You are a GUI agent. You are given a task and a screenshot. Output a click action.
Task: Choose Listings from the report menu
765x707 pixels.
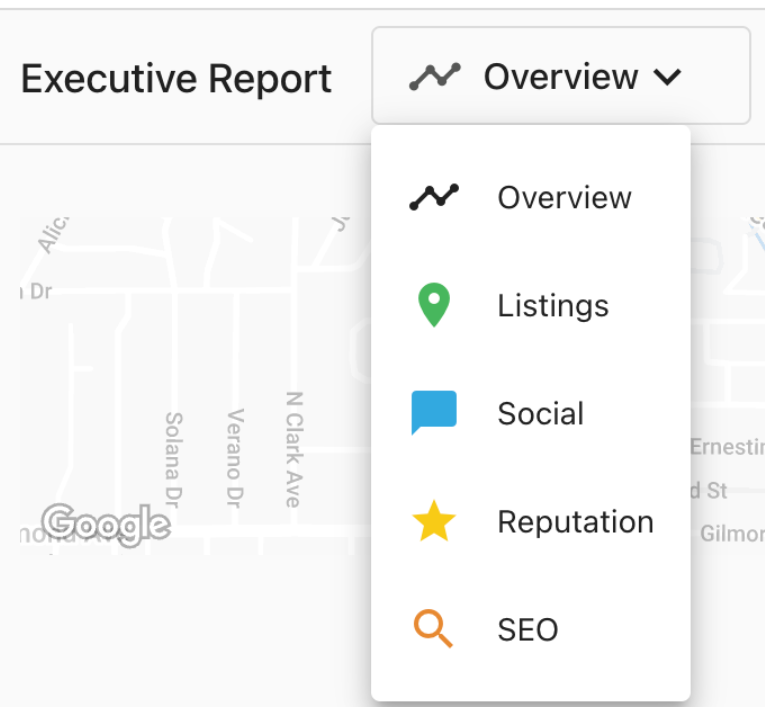(553, 305)
